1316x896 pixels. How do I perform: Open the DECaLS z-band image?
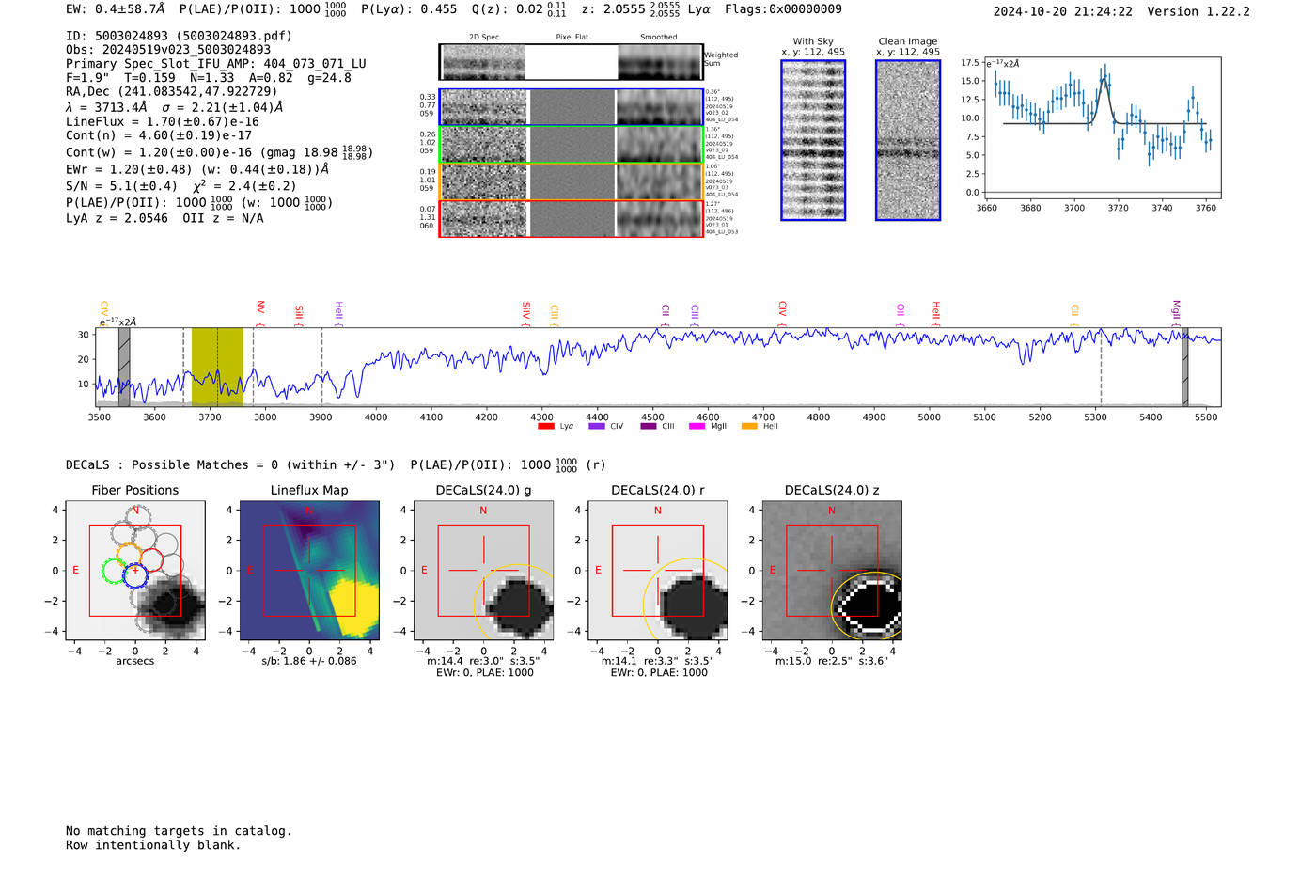pyautogui.click(x=831, y=571)
